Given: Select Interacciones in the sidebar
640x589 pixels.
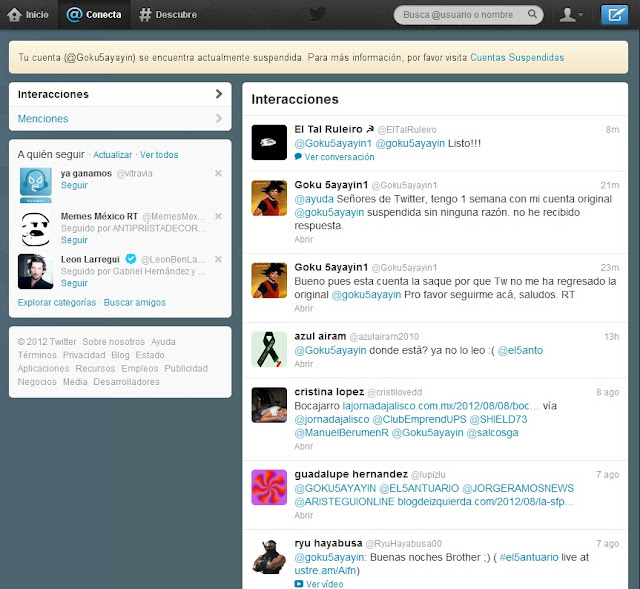Looking at the screenshot, I should click(120, 94).
